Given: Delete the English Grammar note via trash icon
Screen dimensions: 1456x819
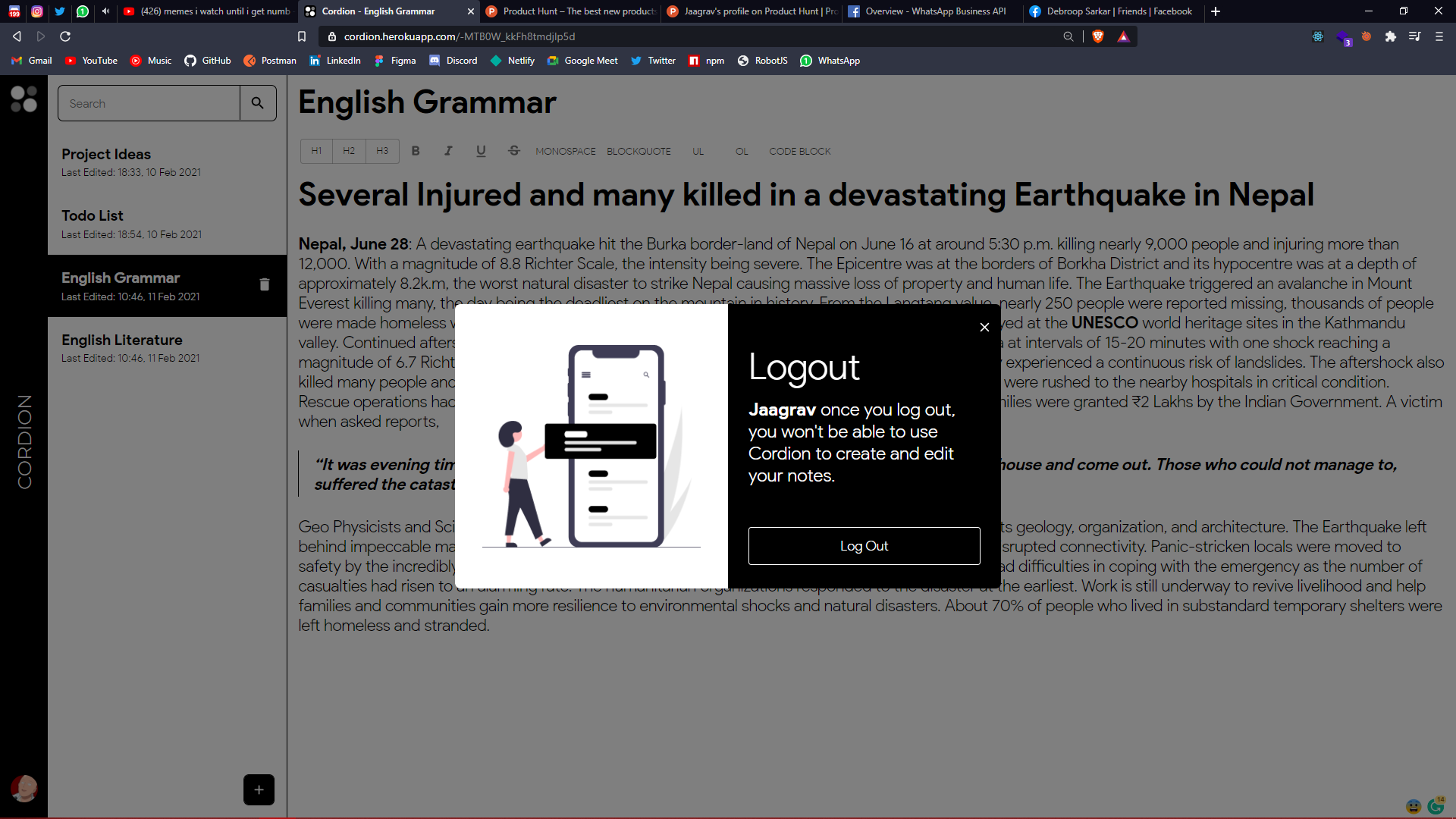Looking at the screenshot, I should pyautogui.click(x=265, y=284).
